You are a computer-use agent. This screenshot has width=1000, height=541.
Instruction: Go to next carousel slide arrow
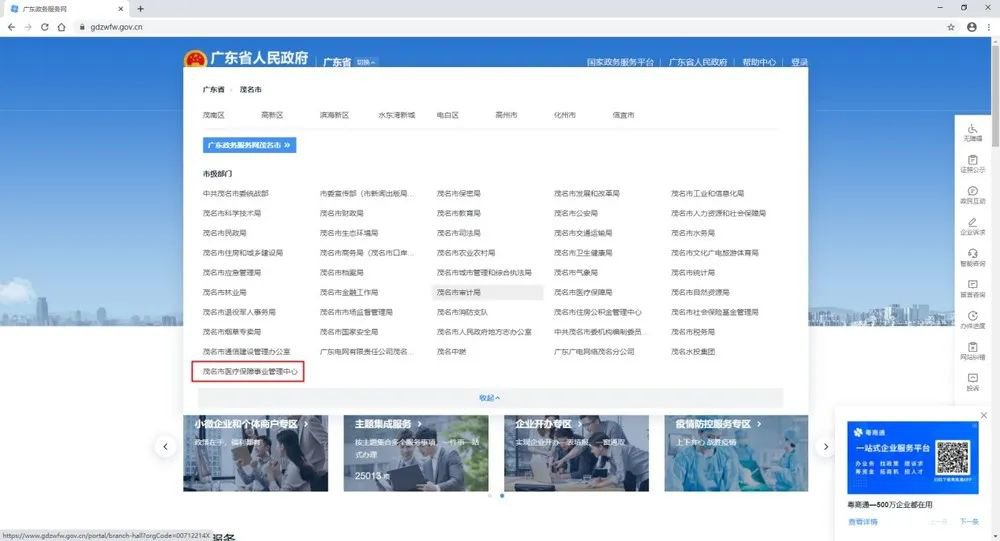pos(825,447)
